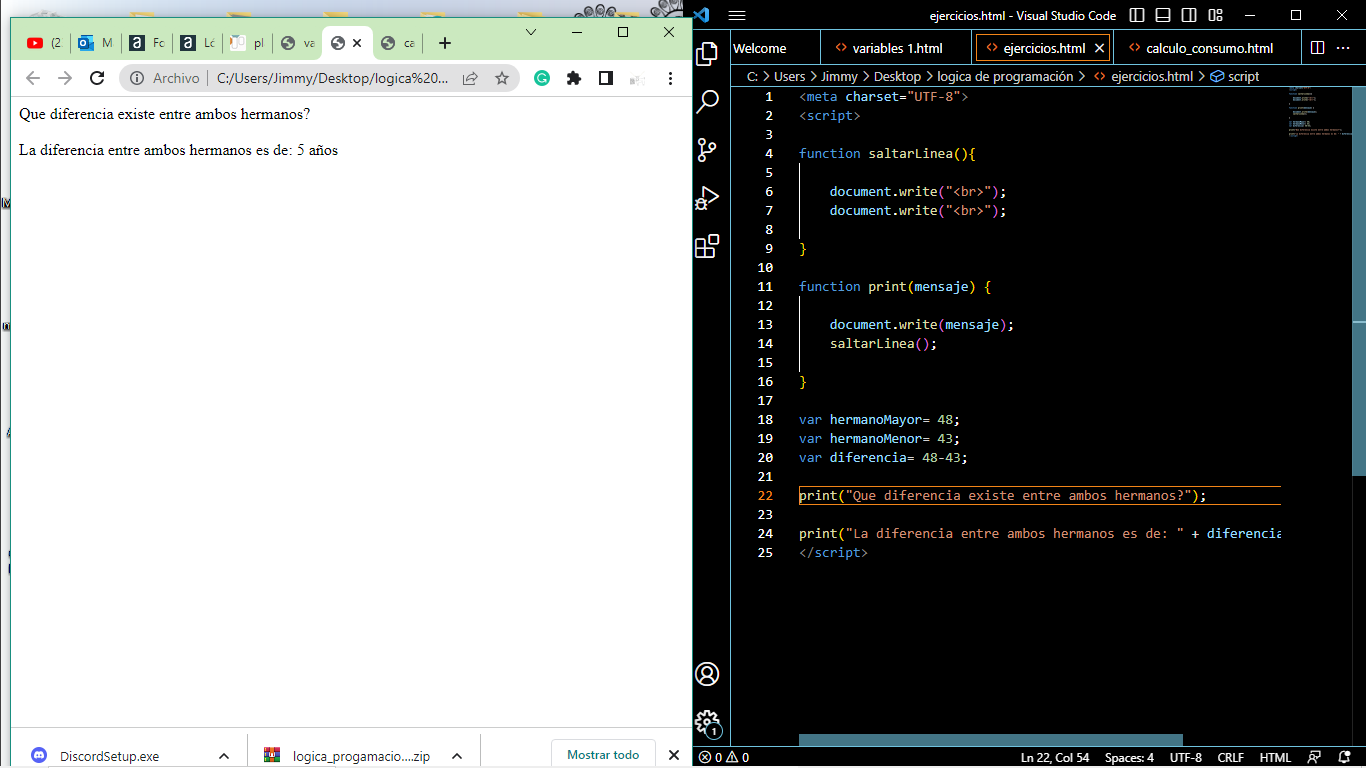Reload the Chrome page

97,78
